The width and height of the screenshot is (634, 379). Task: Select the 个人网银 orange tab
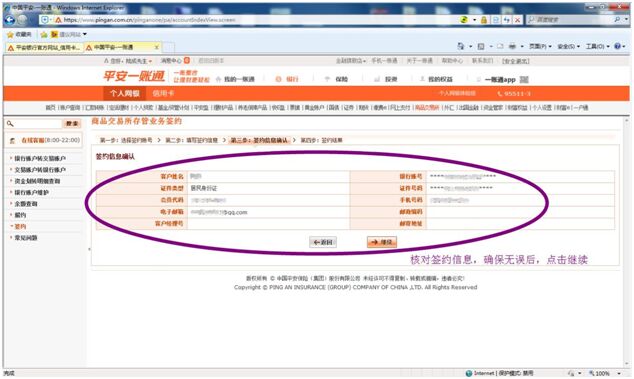coord(125,94)
